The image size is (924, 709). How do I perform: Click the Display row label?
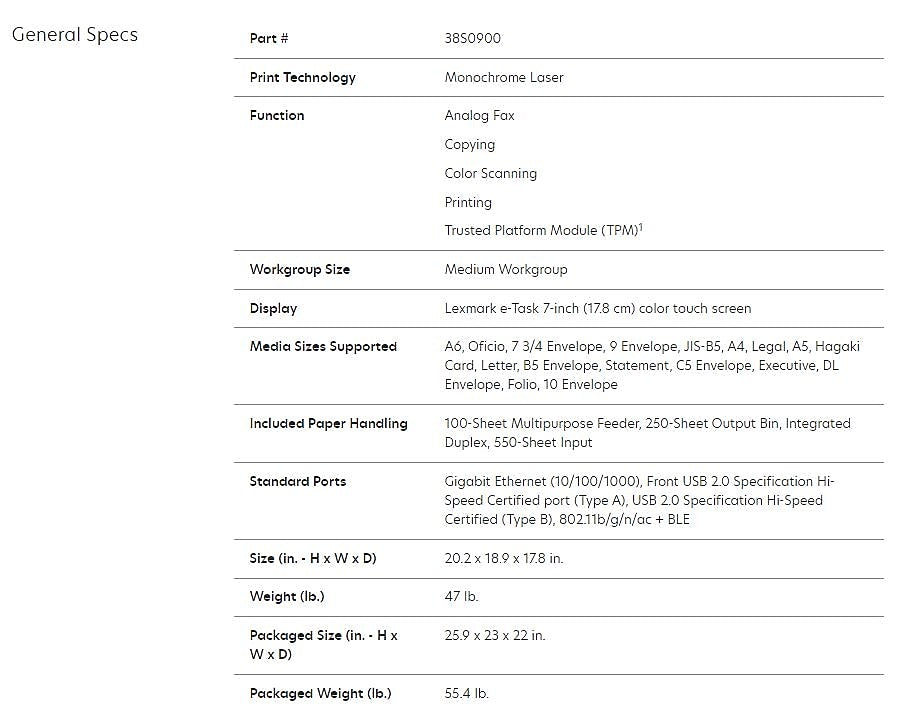point(273,309)
